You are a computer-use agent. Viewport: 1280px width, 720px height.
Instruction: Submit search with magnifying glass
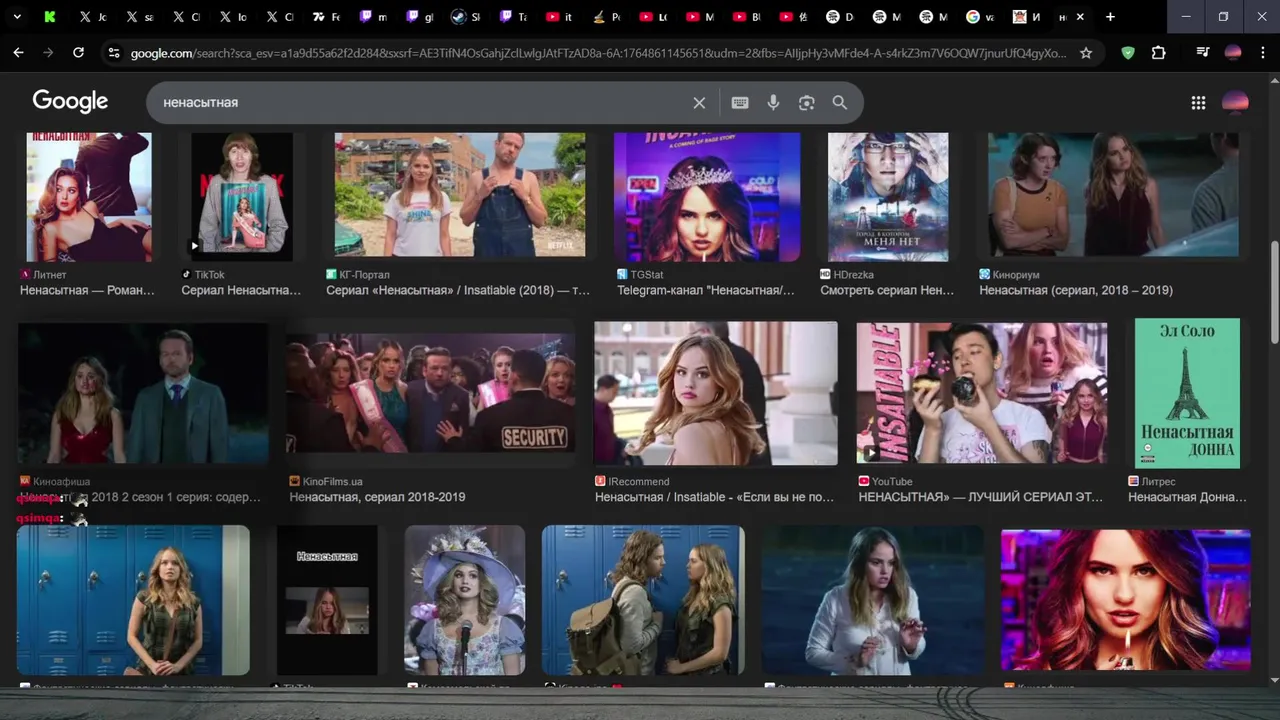840,103
